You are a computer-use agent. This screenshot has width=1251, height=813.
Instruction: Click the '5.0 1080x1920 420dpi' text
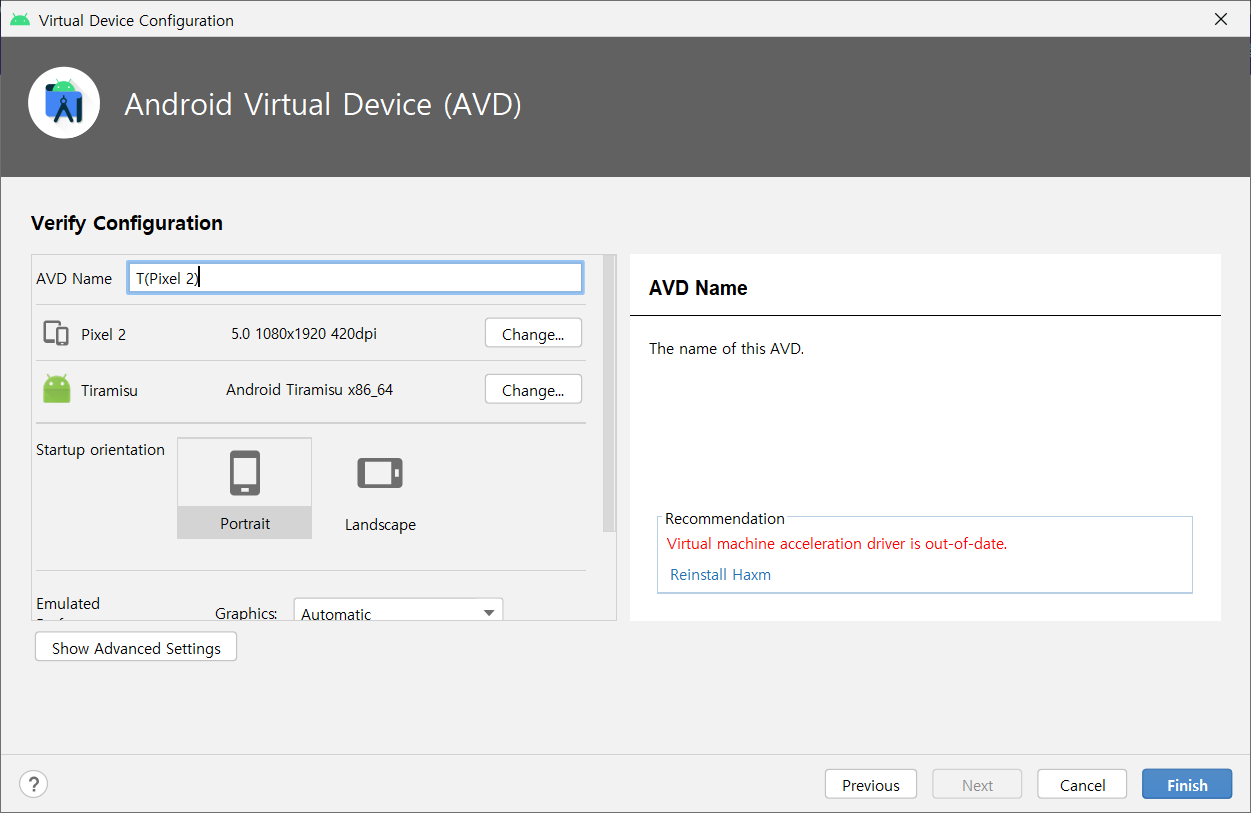pos(304,334)
